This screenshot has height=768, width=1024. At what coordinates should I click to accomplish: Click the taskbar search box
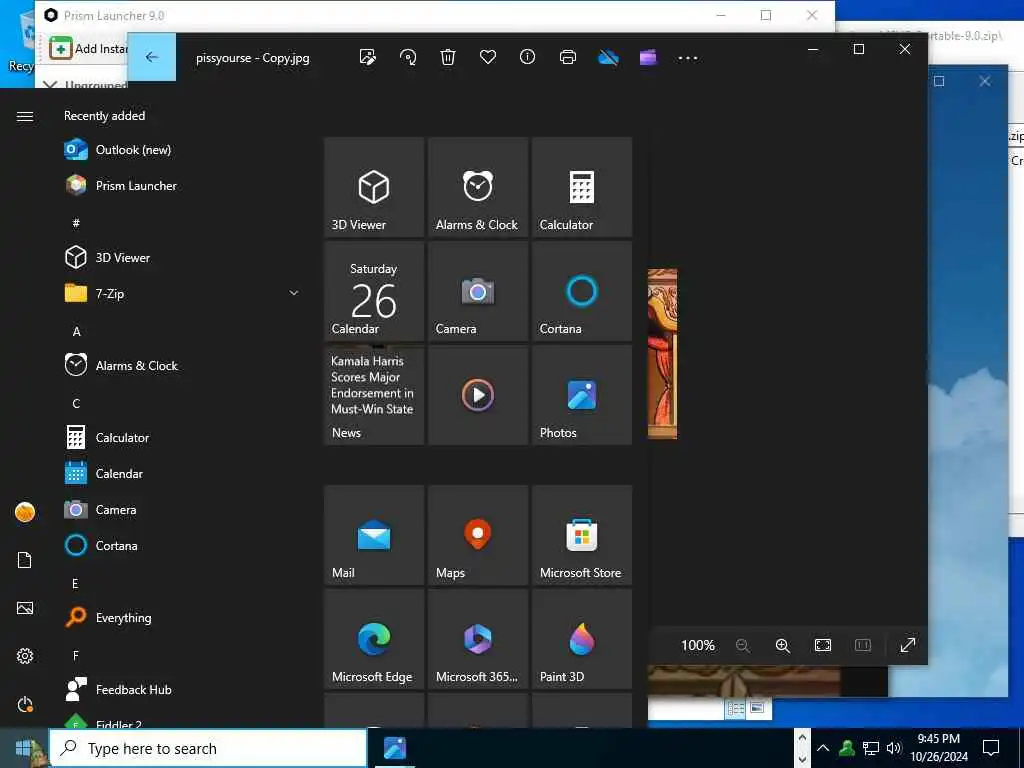(208, 748)
